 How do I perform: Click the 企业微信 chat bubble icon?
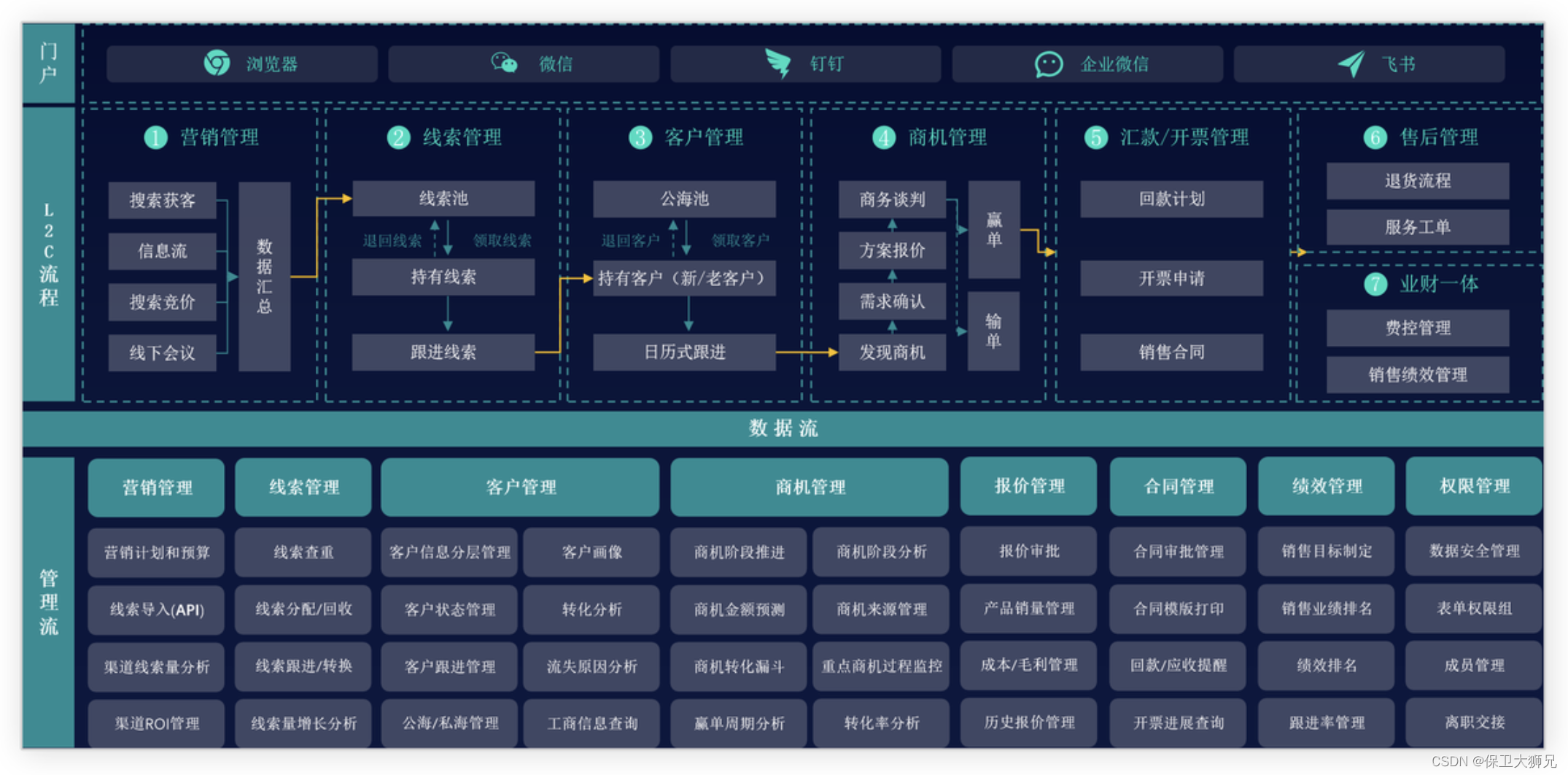pos(1049,64)
